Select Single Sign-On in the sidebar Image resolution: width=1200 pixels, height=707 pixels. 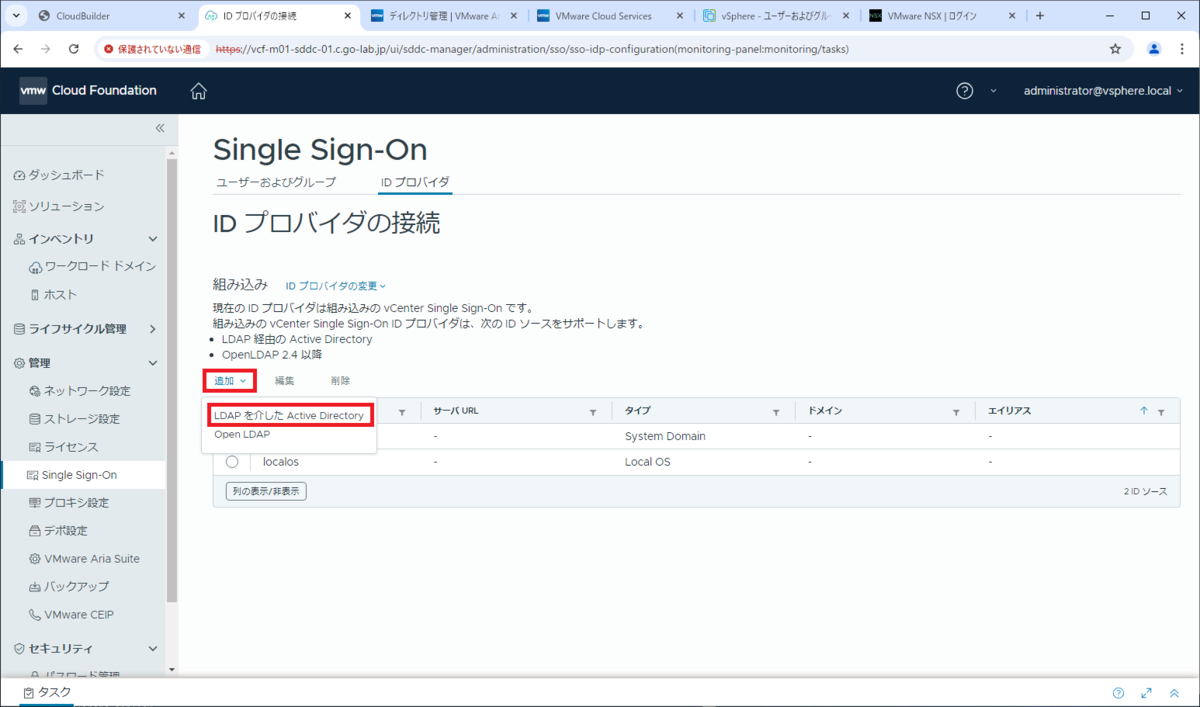coord(84,475)
